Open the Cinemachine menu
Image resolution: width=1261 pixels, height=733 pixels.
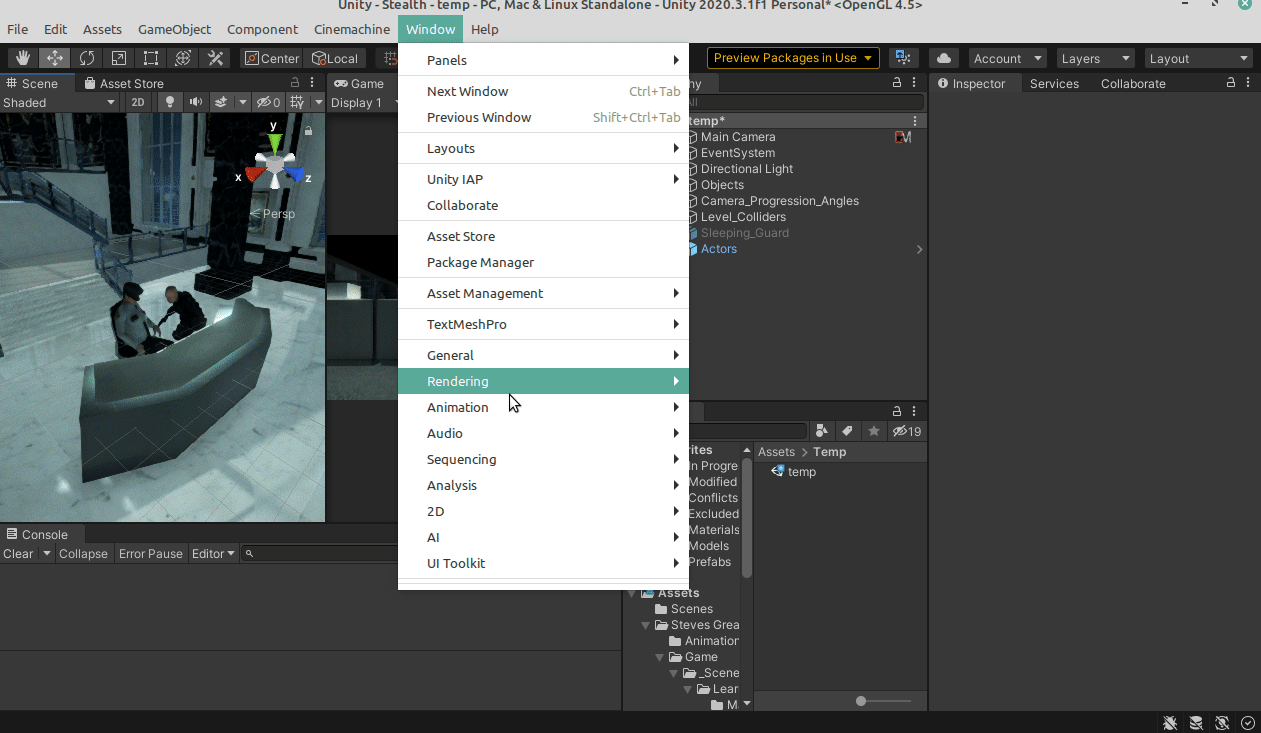[352, 29]
